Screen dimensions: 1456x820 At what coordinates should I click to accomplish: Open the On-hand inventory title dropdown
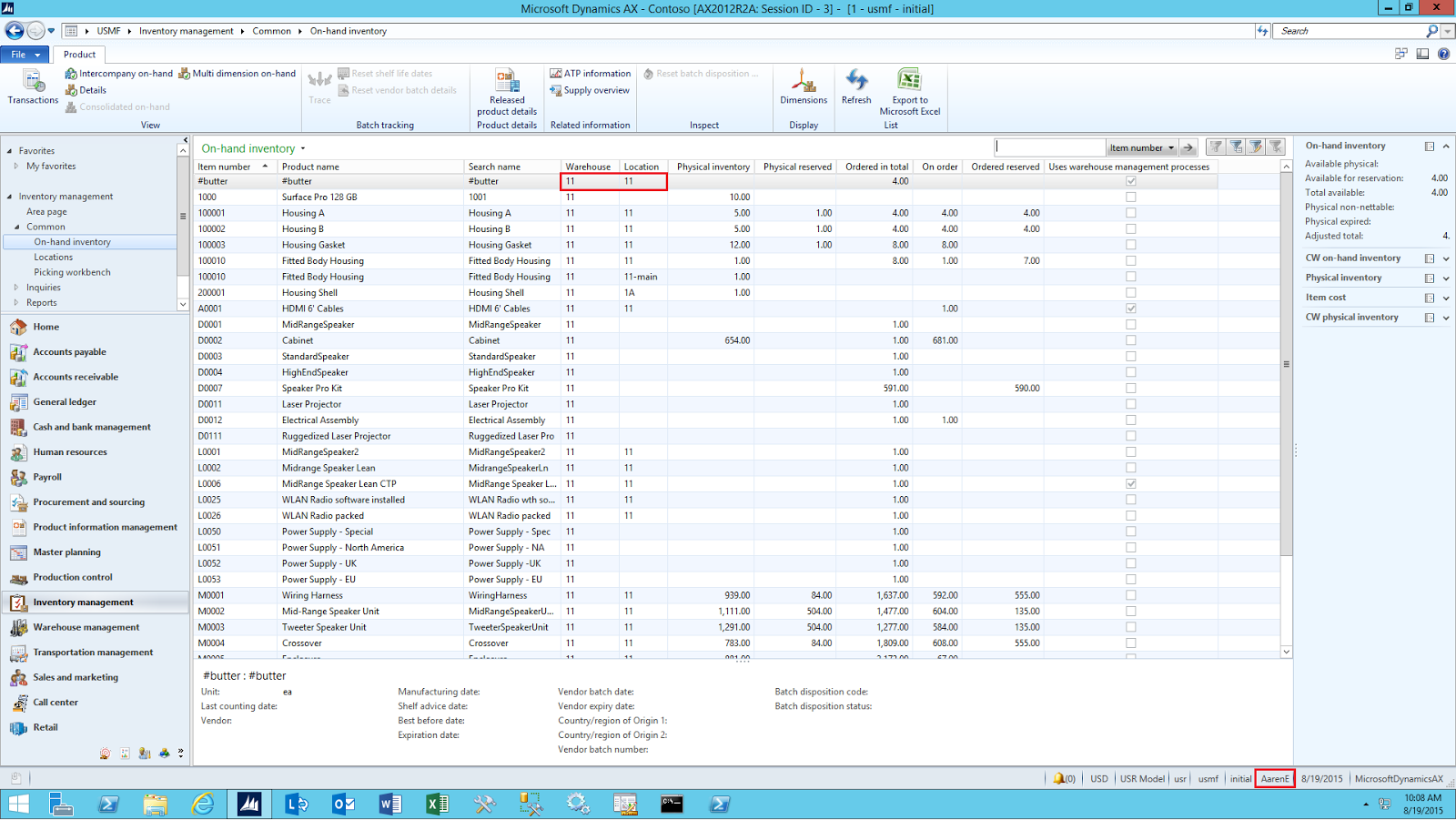pos(303,148)
